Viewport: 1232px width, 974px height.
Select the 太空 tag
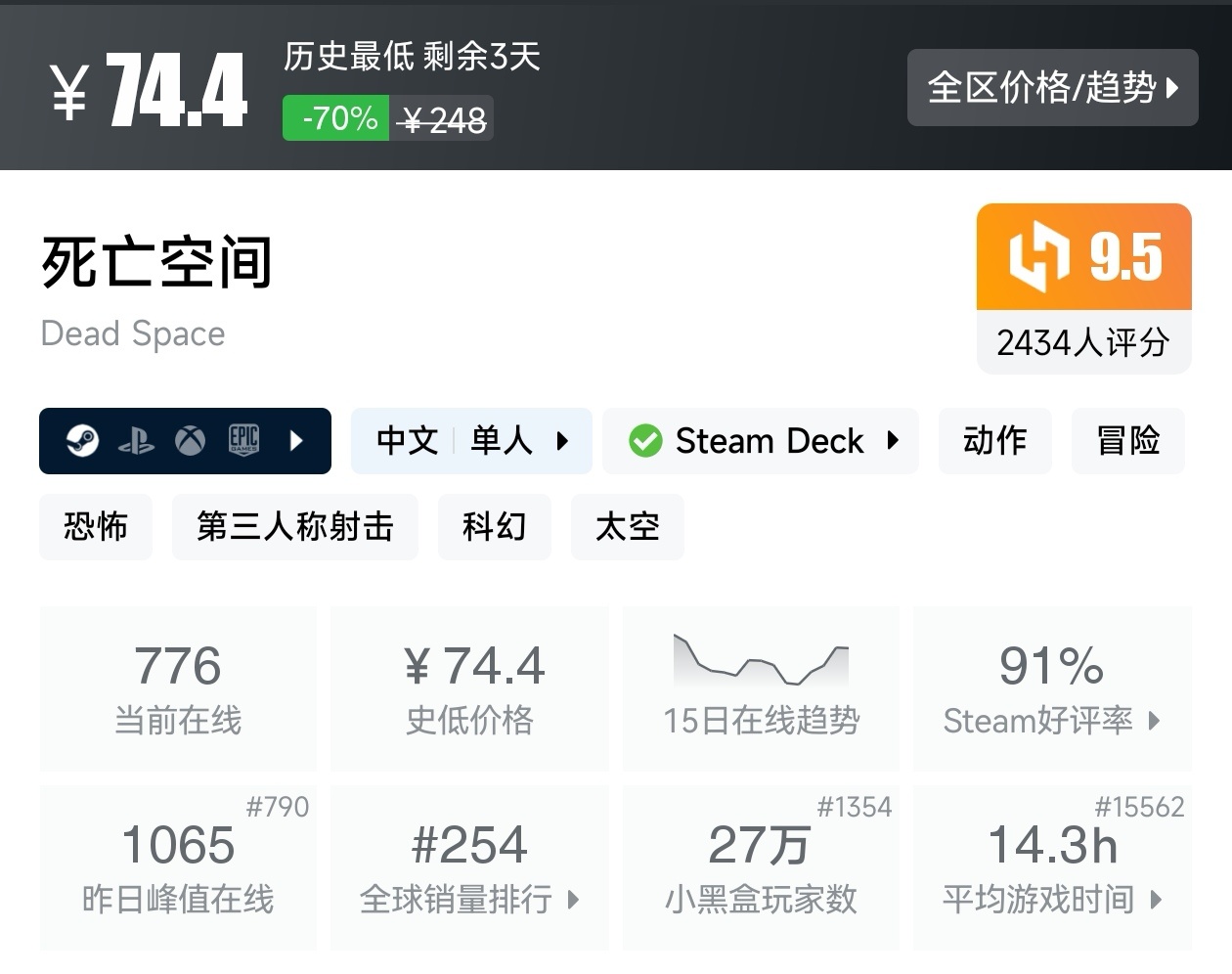628,527
